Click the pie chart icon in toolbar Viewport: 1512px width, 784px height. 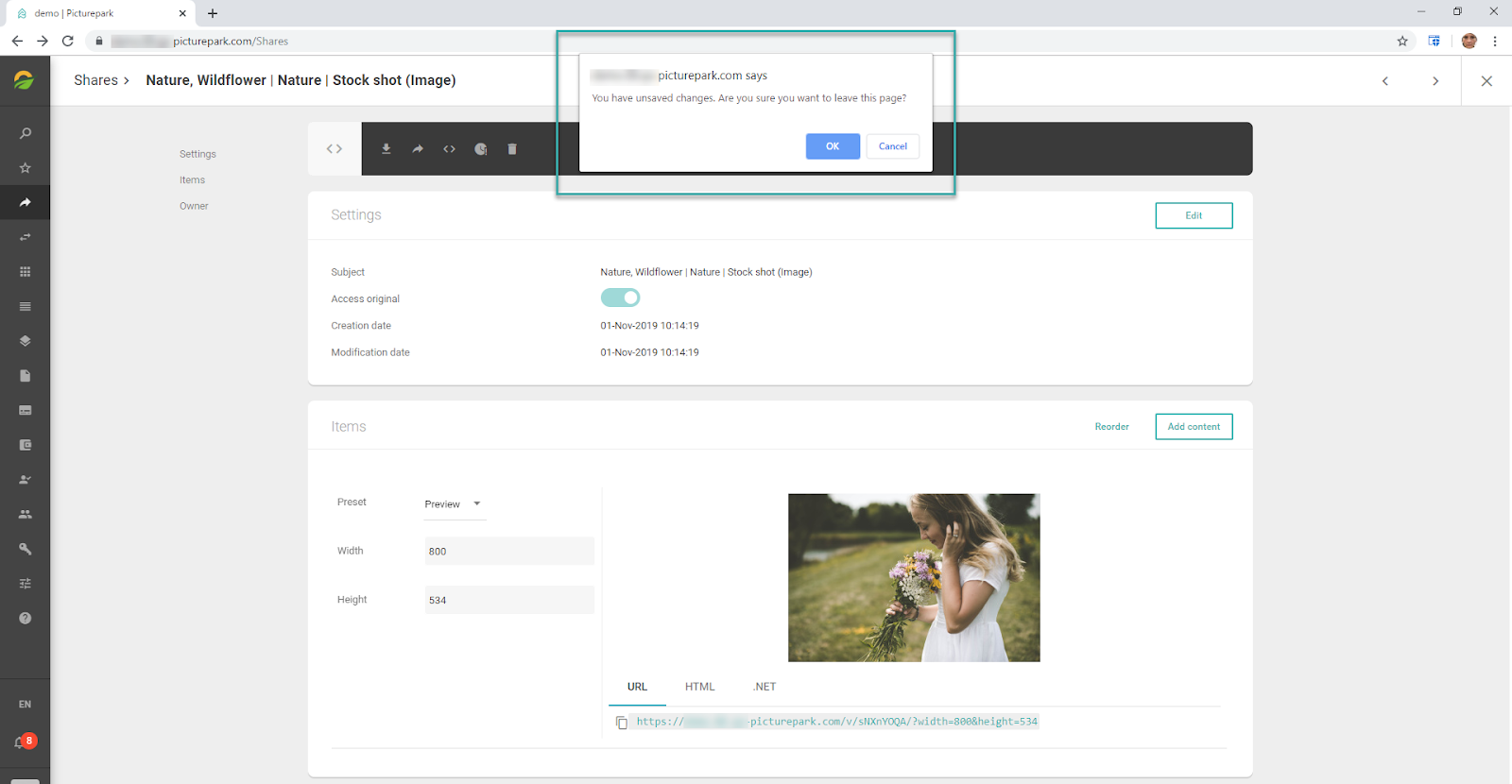(481, 149)
